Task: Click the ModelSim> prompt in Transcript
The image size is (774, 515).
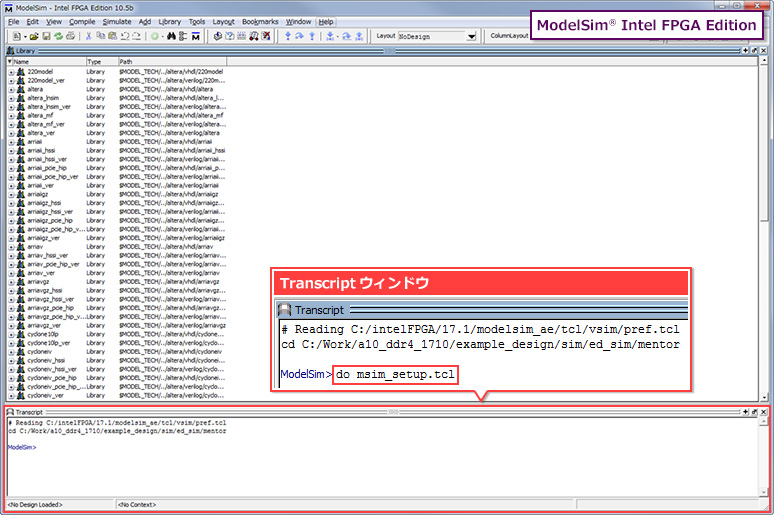Action: tap(22, 447)
